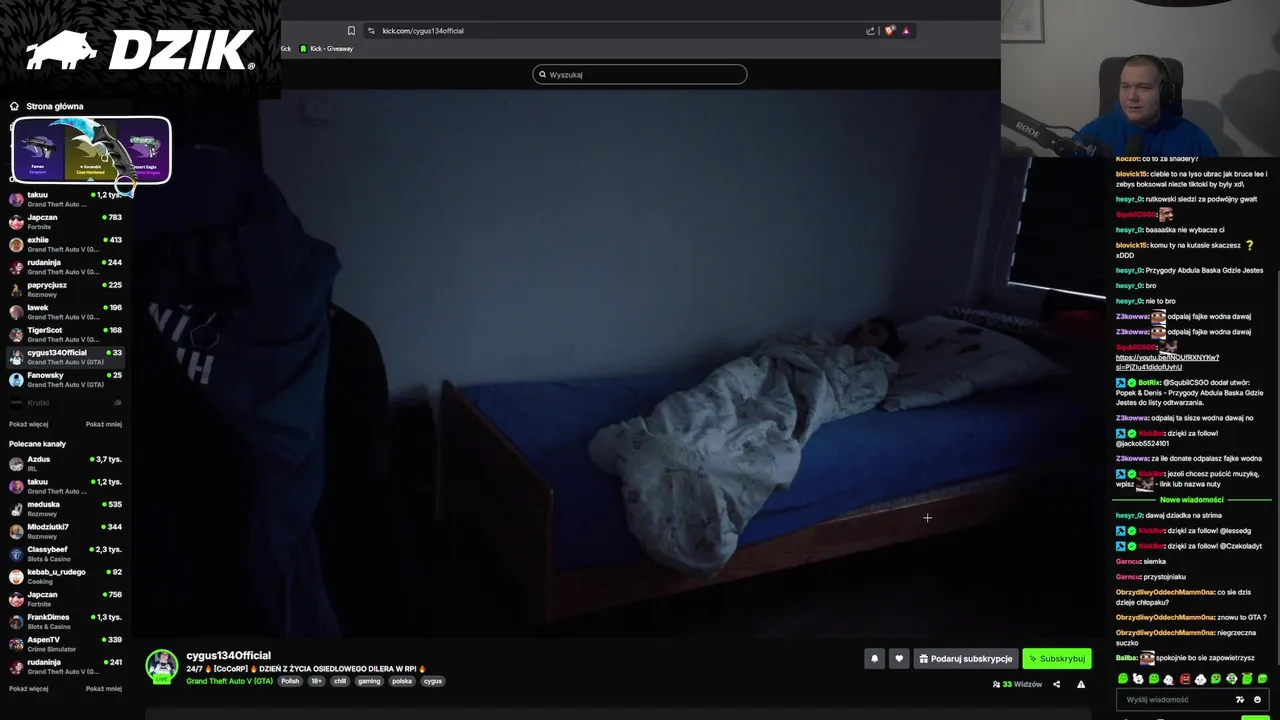Click the report warning triangle icon
The height and width of the screenshot is (720, 1280).
coord(1080,684)
